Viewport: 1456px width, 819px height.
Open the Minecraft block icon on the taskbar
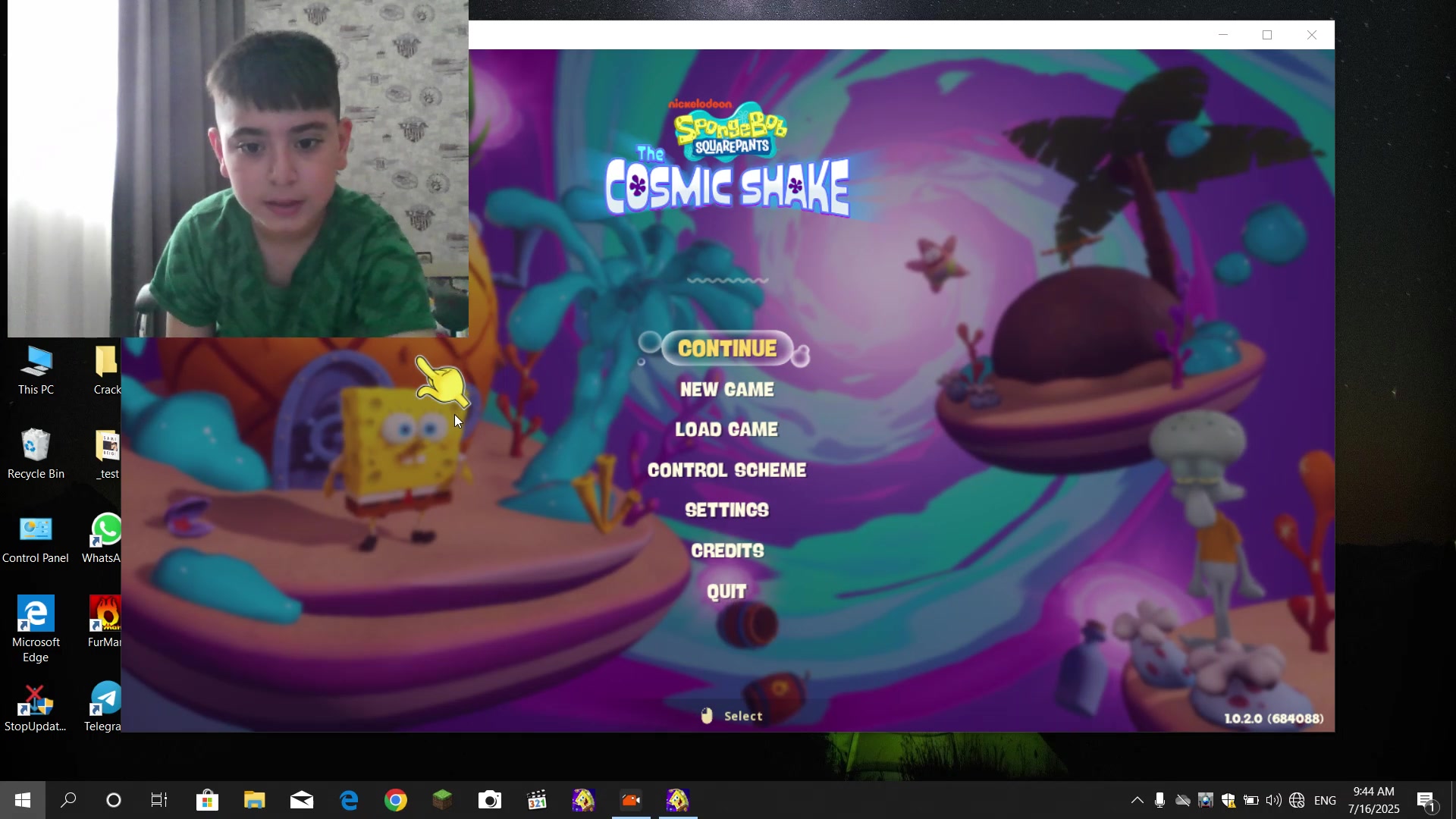coord(442,800)
